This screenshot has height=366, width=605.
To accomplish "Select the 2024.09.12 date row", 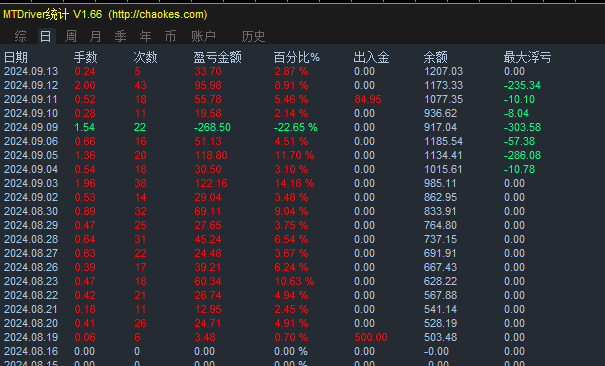I will [31, 85].
